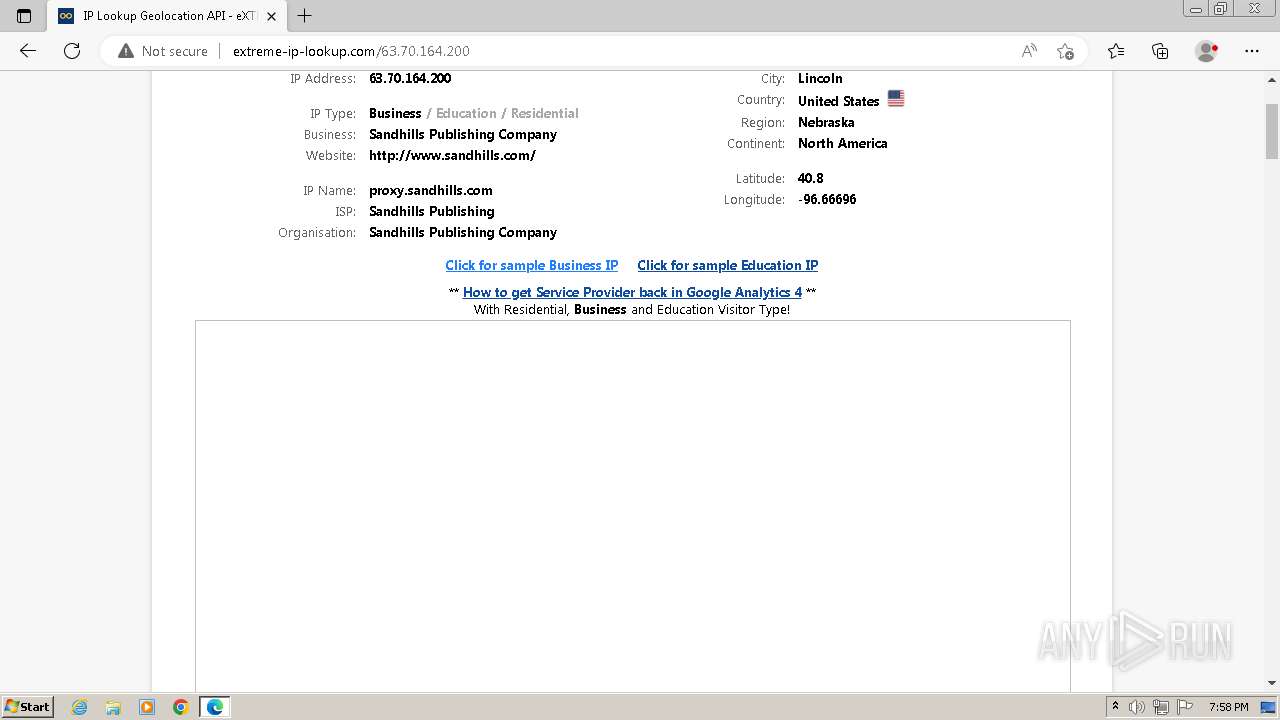Screen dimensions: 1280x720
Task: Select the North America continent value
Action: [x=843, y=143]
